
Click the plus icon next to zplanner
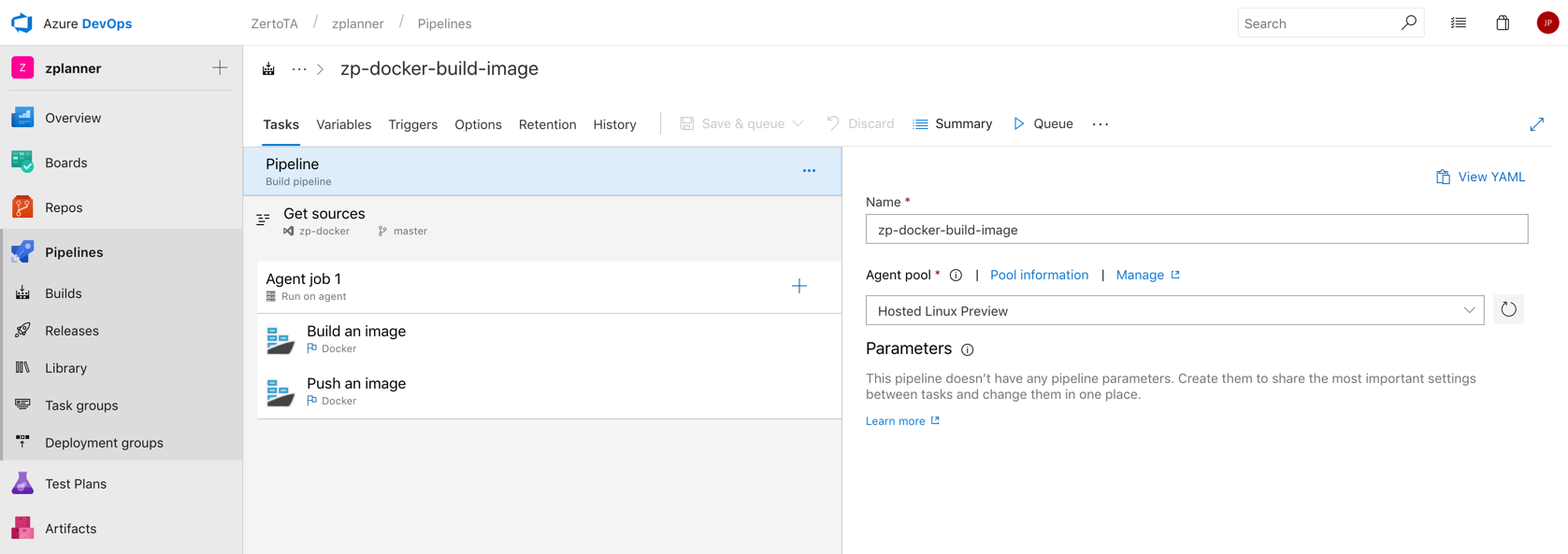(220, 68)
